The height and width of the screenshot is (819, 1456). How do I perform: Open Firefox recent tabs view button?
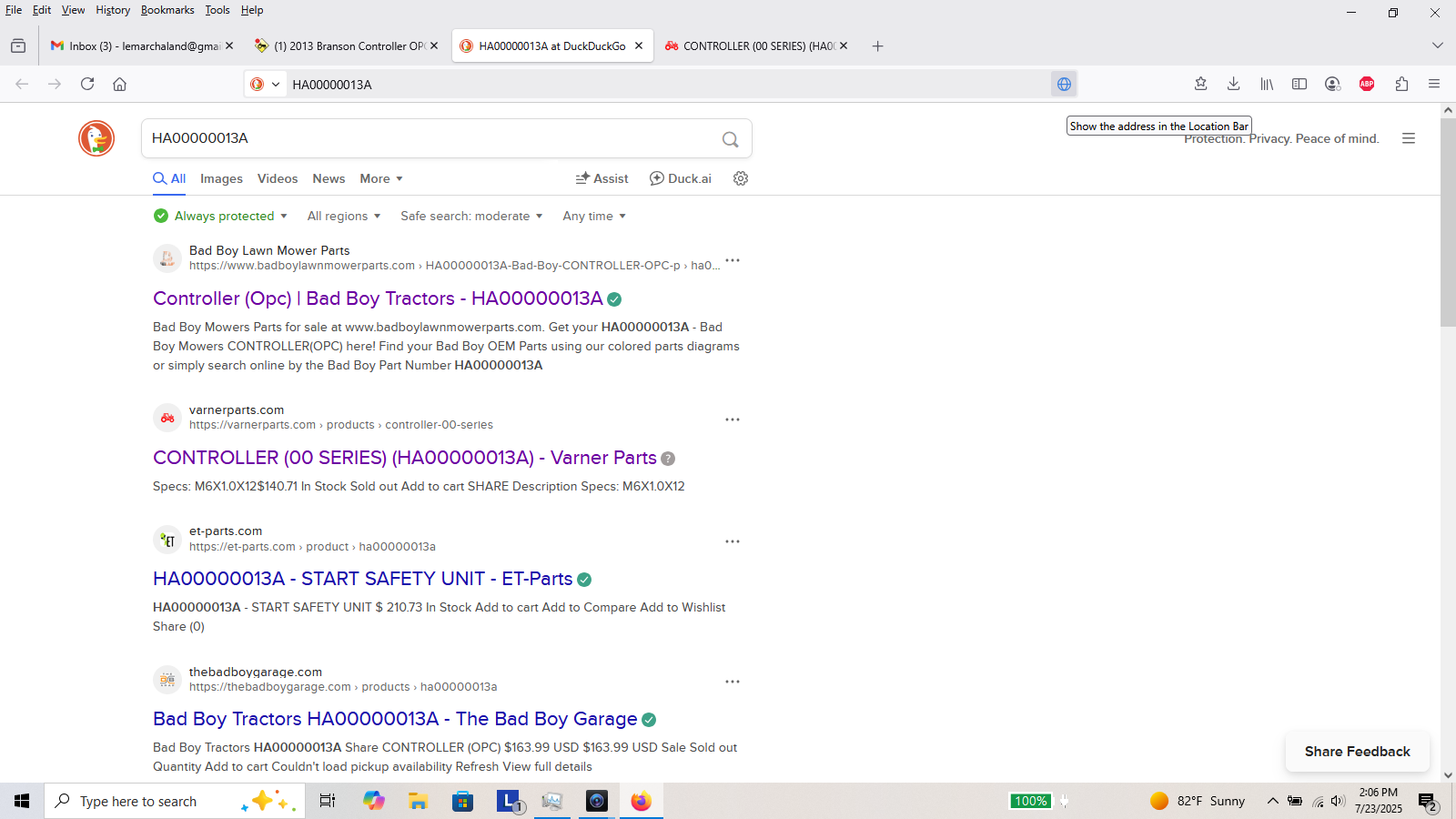(18, 45)
